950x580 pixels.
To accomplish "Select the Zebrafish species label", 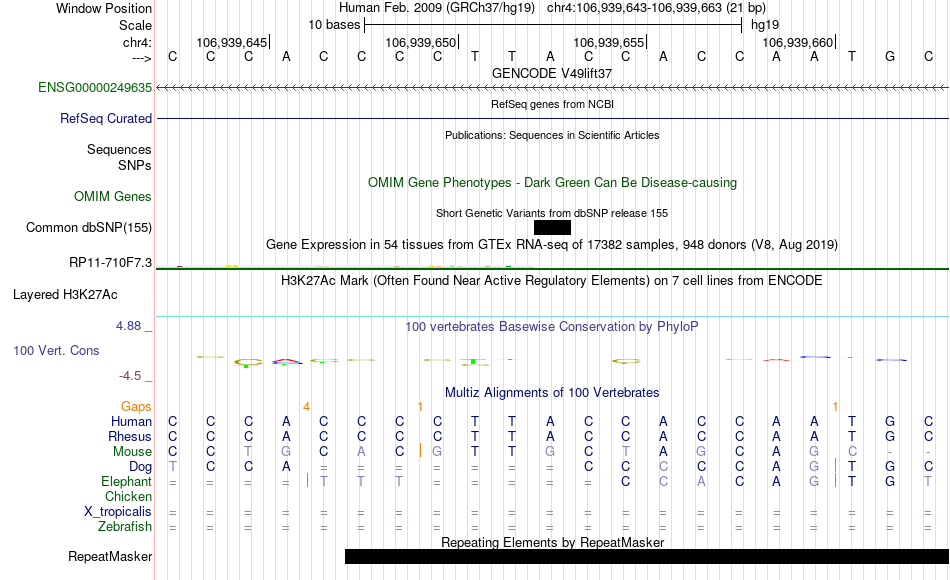I will [x=125, y=527].
